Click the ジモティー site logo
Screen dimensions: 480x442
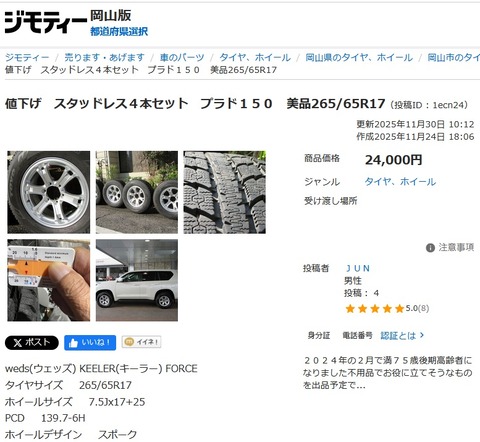point(45,22)
